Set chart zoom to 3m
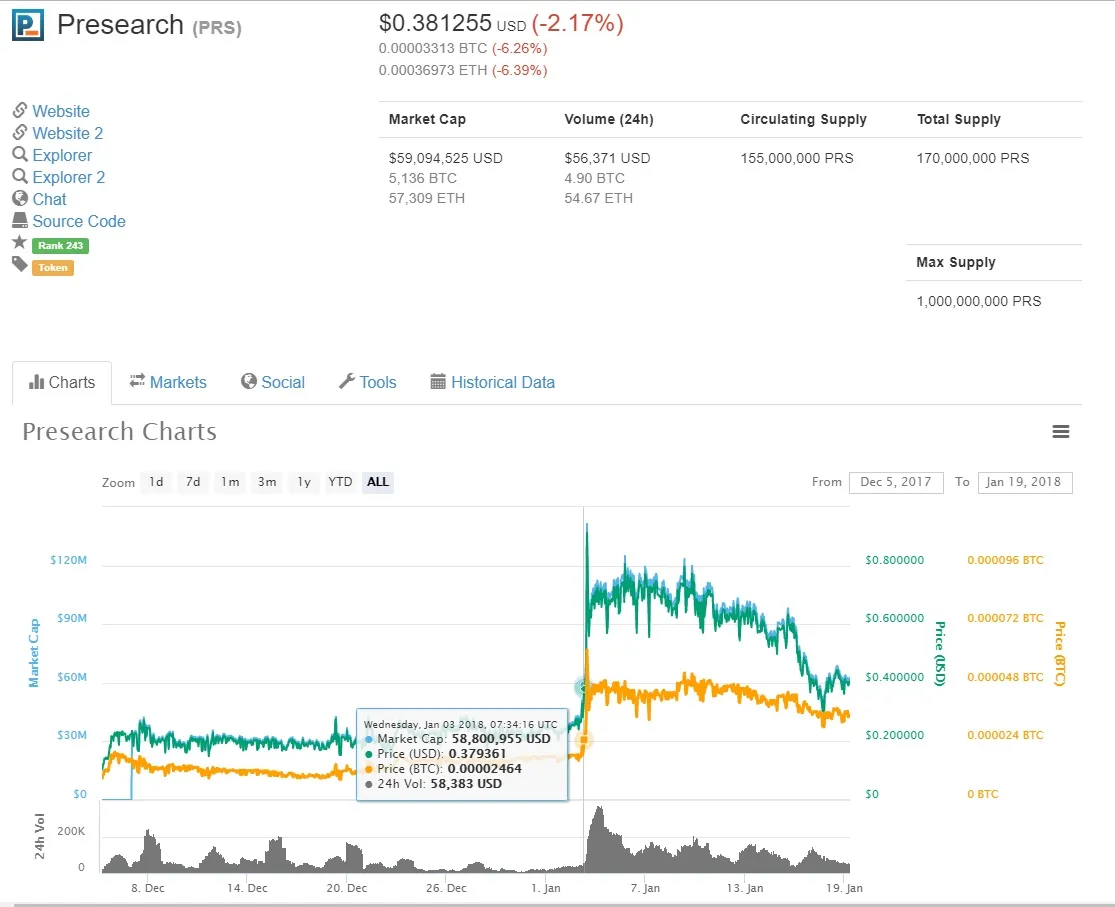 click(x=267, y=482)
